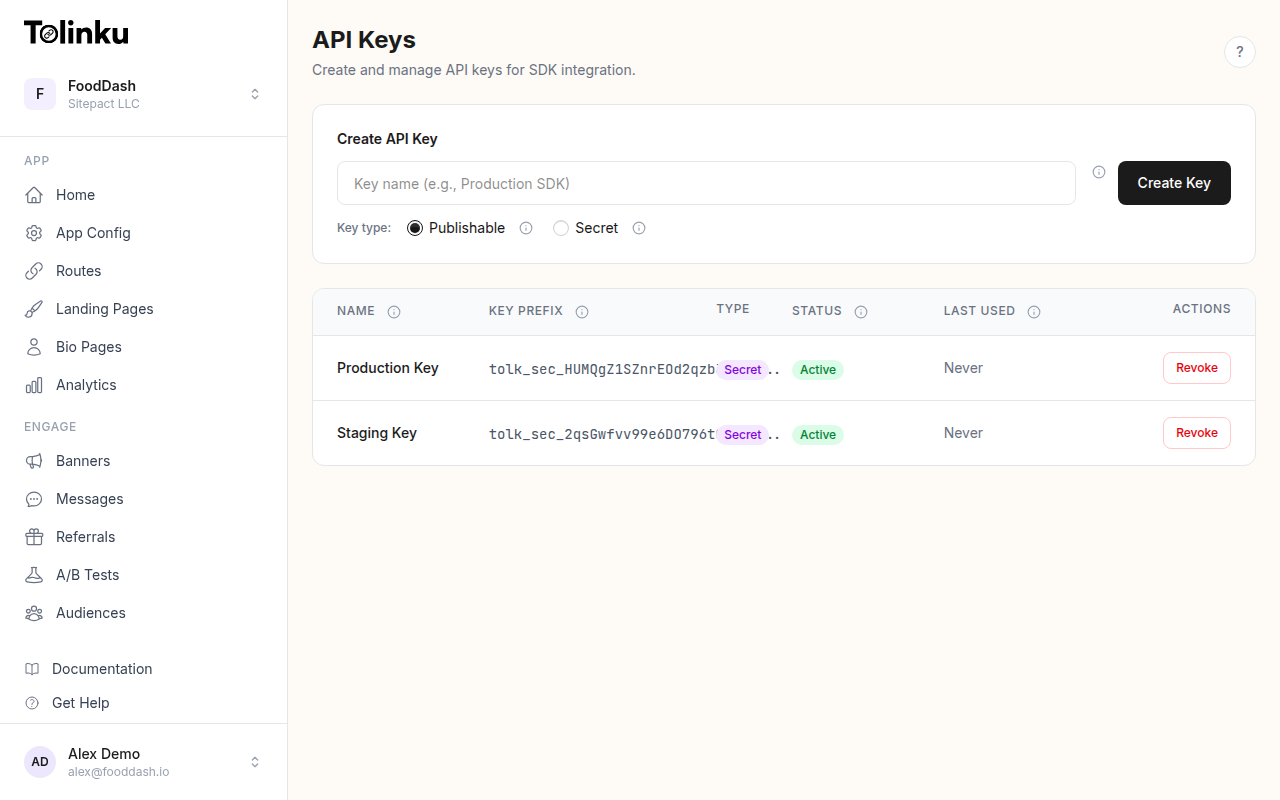Select the Referrals gift icon
Image resolution: width=1280 pixels, height=800 pixels.
coord(34,536)
